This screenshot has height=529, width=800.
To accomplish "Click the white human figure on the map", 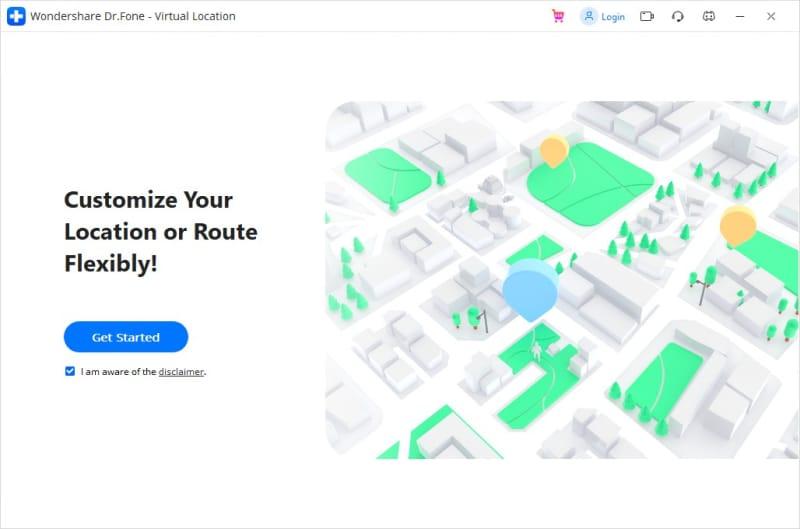I will click(537, 351).
